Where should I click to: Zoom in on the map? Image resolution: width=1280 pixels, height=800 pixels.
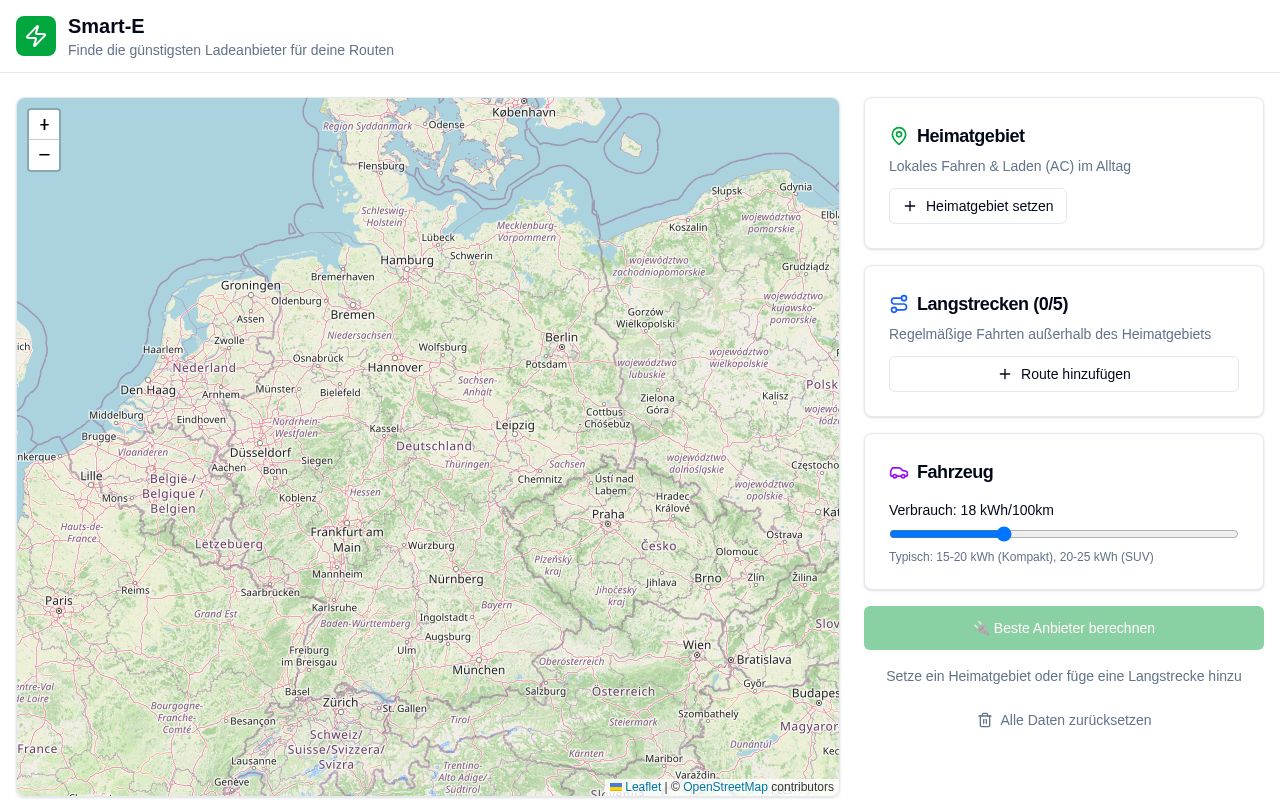44,125
